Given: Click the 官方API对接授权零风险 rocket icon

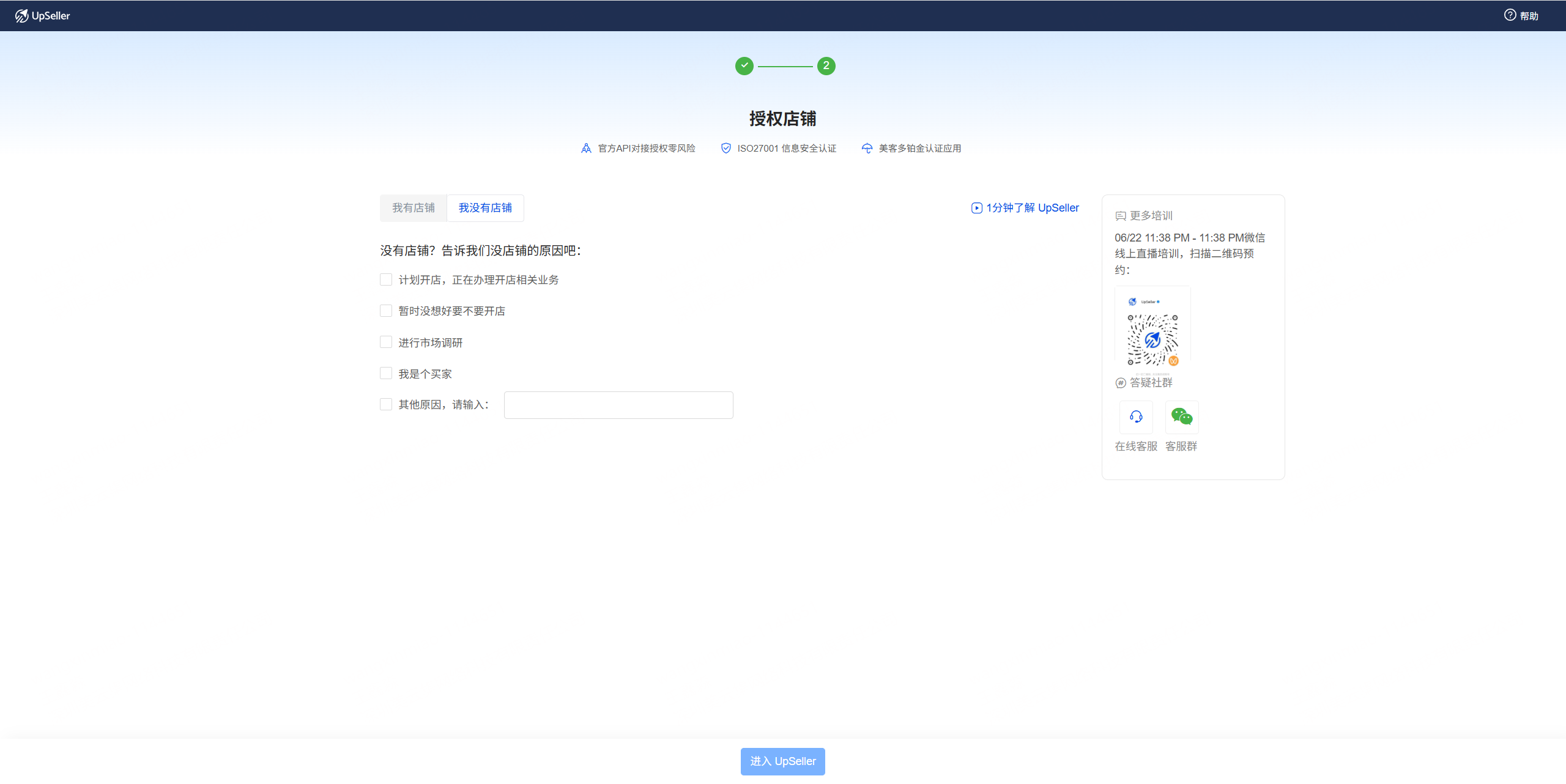Looking at the screenshot, I should 586,149.
